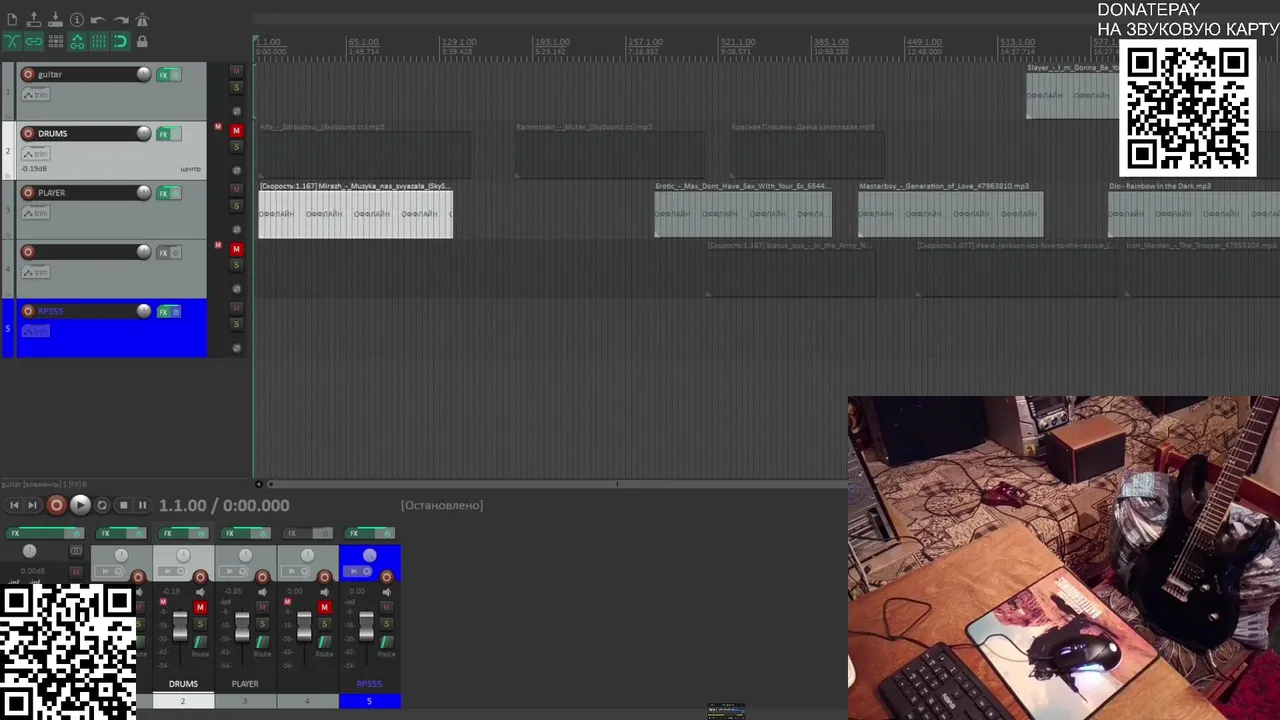Toggle ripple editing icon
Viewport: 1280px width, 720px height.
point(56,42)
